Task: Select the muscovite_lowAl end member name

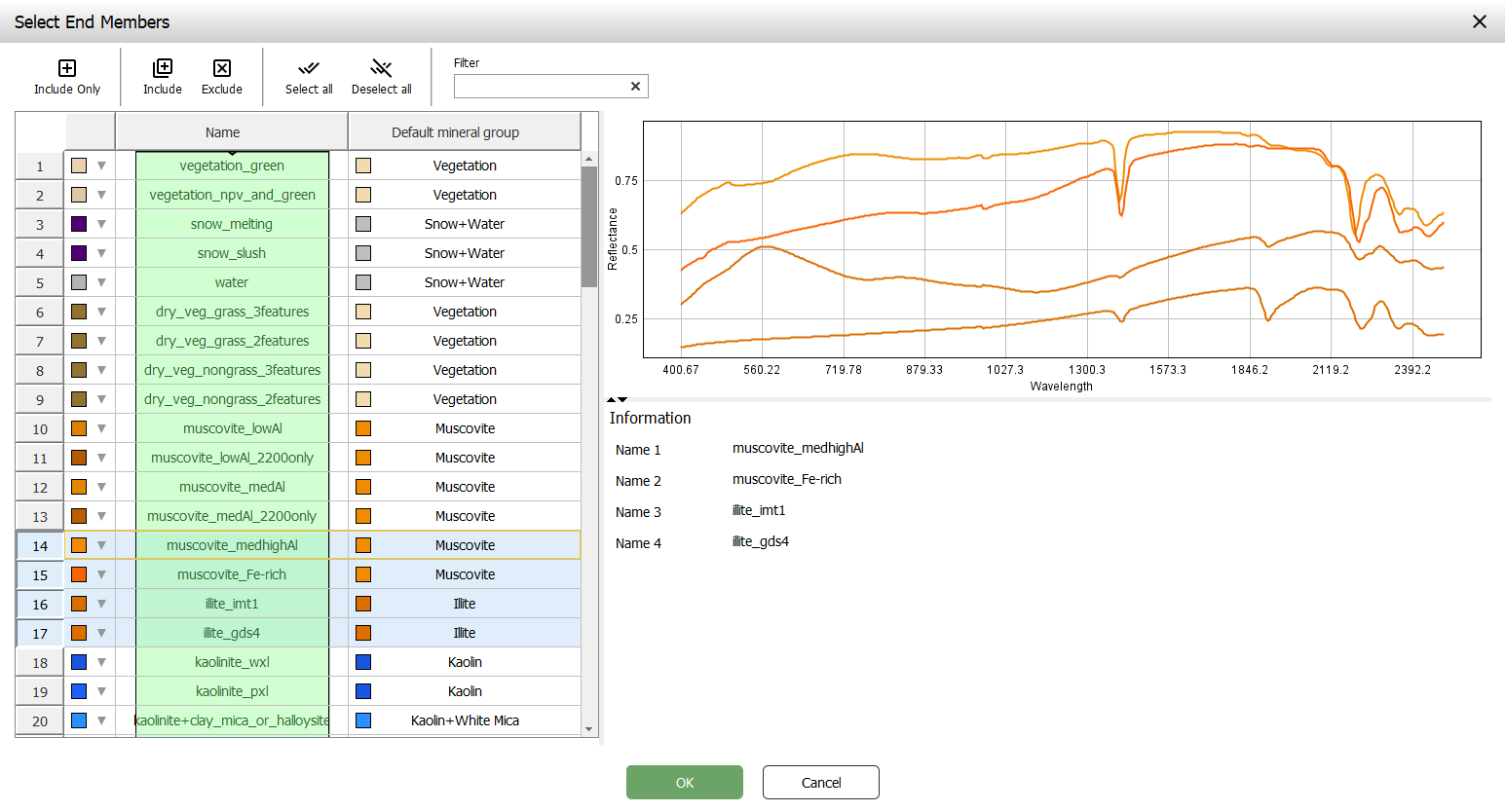Action: (x=232, y=428)
